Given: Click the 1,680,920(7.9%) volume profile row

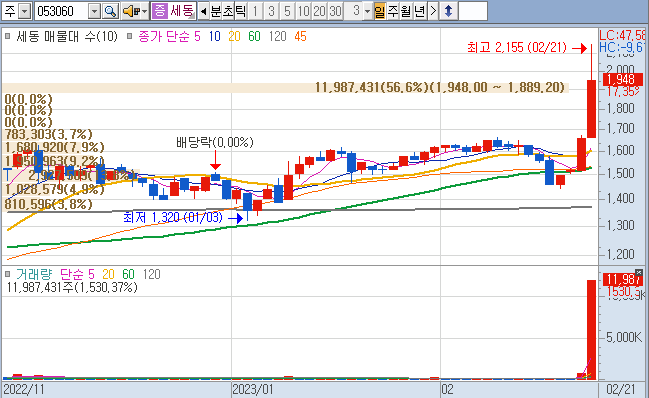Looking at the screenshot, I should pos(54,147).
